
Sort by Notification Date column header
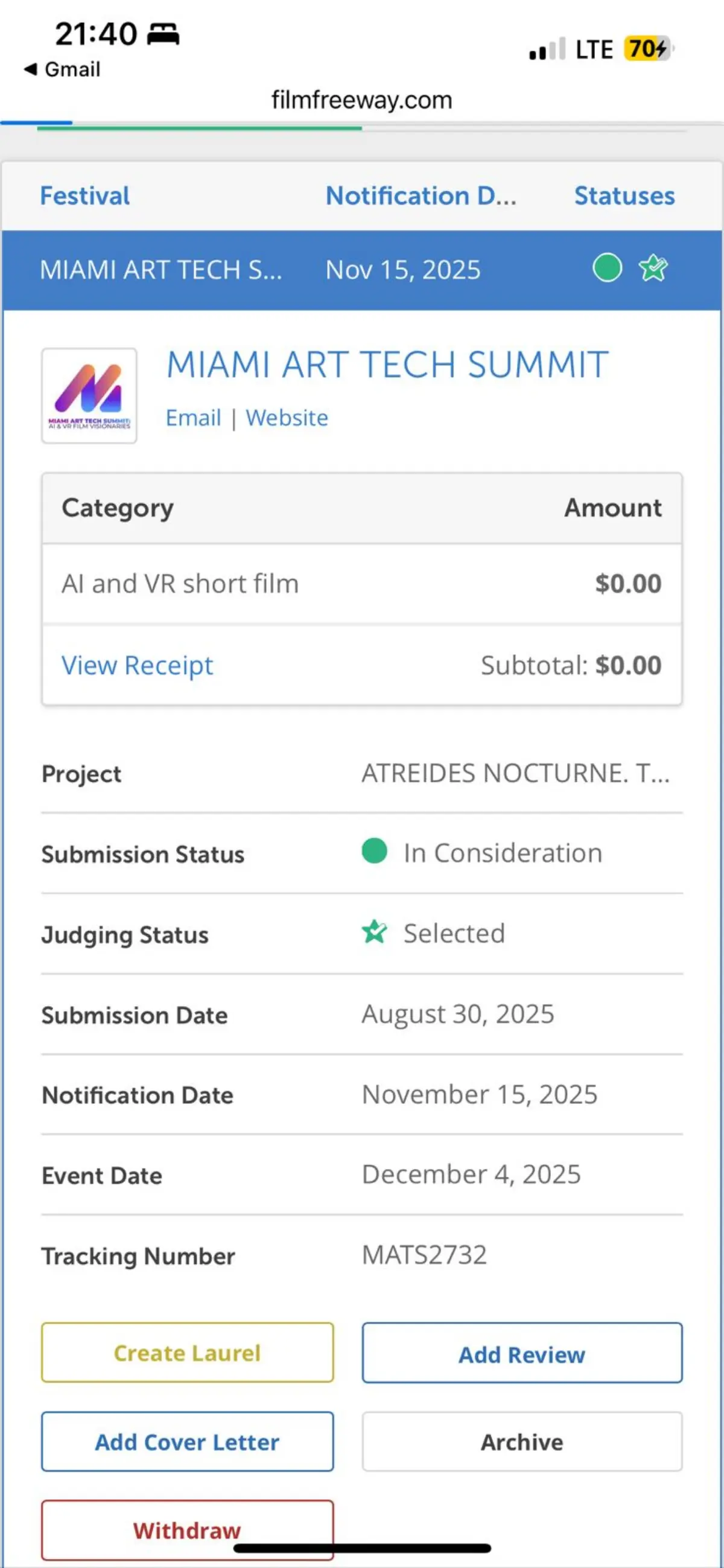click(421, 196)
